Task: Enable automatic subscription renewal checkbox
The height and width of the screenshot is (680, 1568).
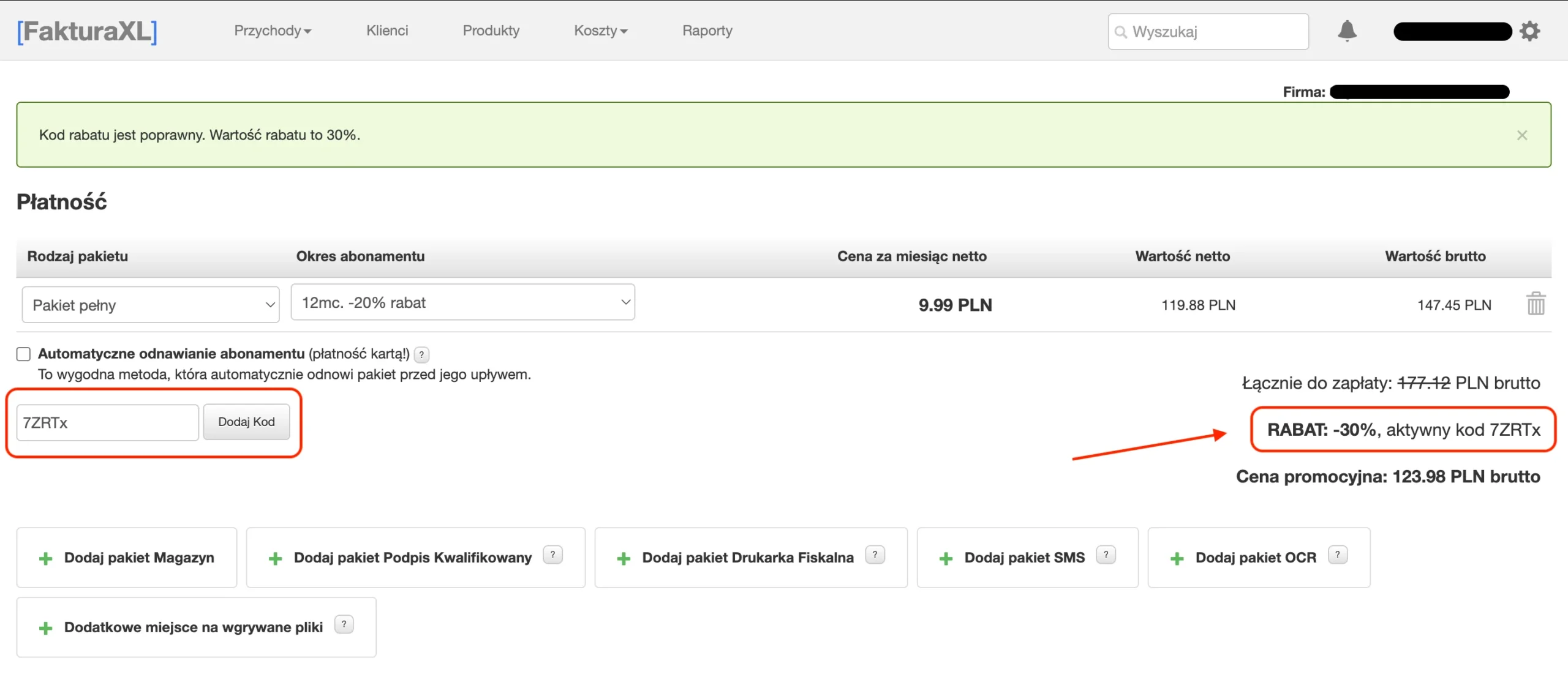Action: [23, 354]
